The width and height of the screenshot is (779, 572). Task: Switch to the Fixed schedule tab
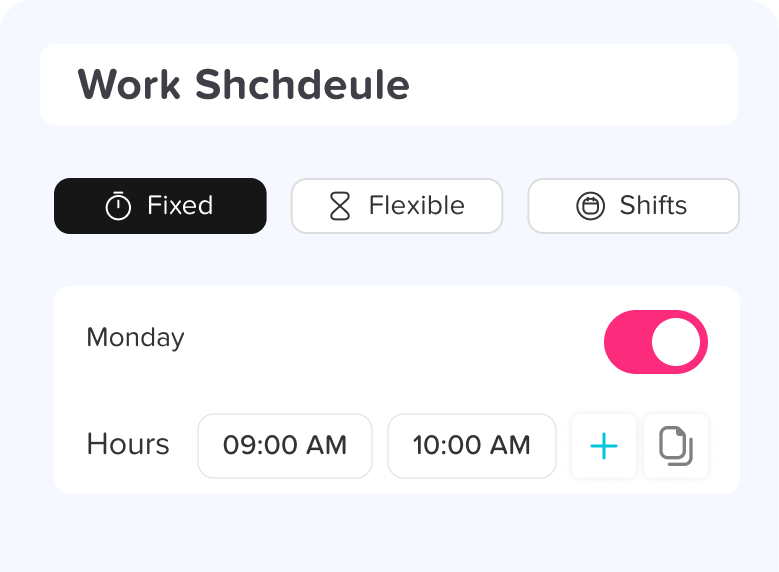pos(160,206)
